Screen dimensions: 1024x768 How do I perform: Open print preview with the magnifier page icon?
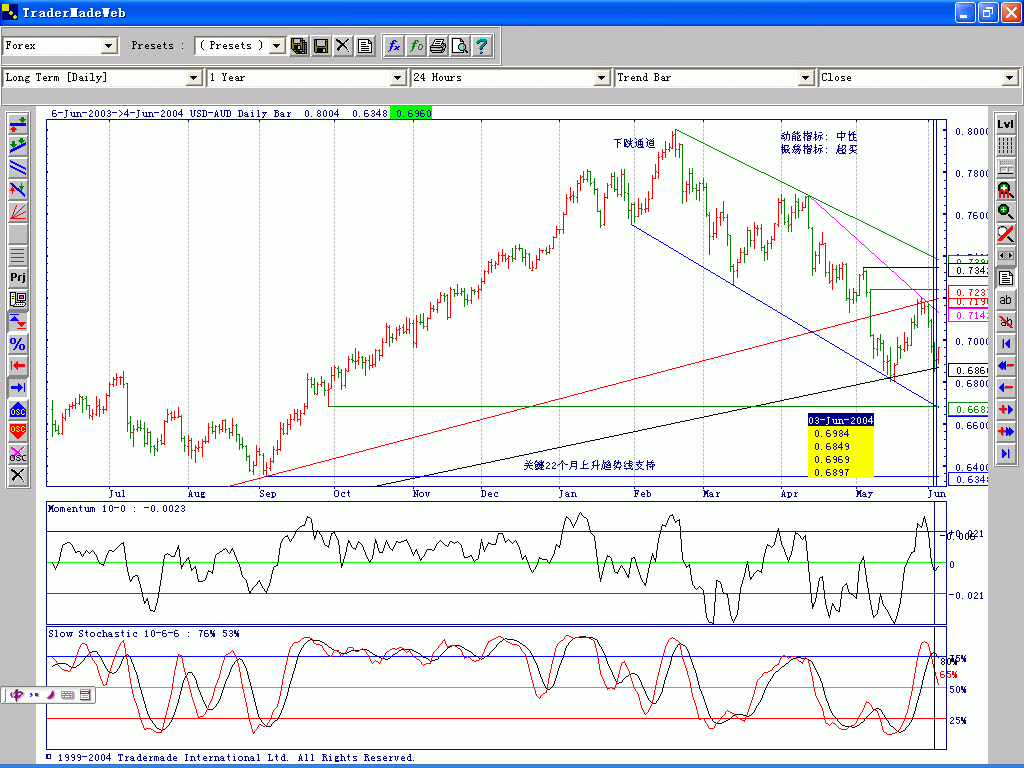[x=460, y=46]
